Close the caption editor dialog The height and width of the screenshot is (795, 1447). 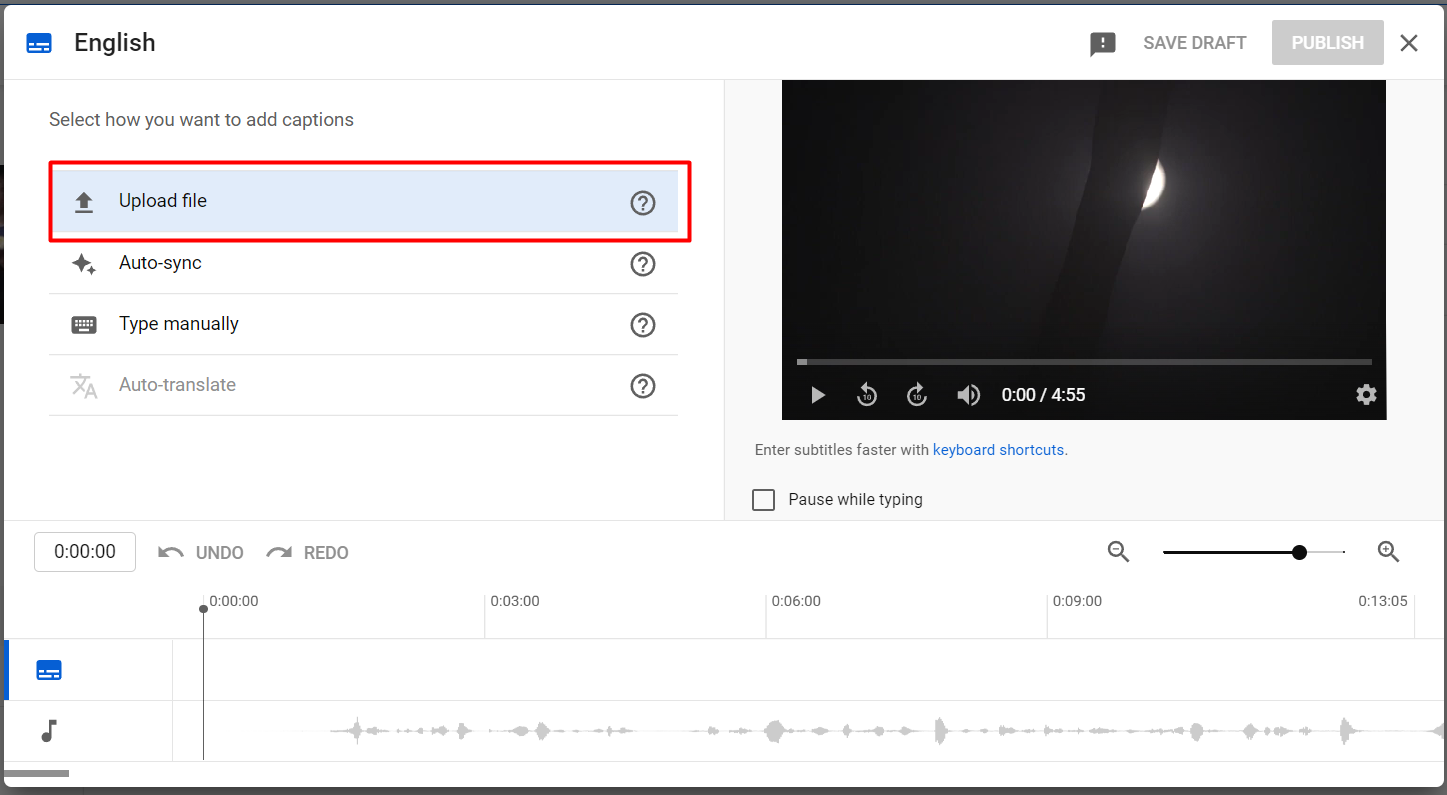tap(1409, 43)
